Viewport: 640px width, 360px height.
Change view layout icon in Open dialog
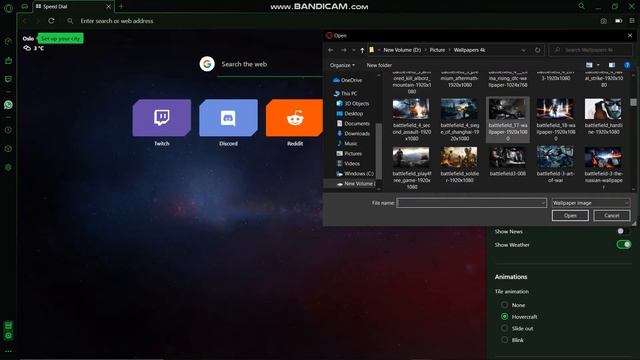[x=589, y=65]
